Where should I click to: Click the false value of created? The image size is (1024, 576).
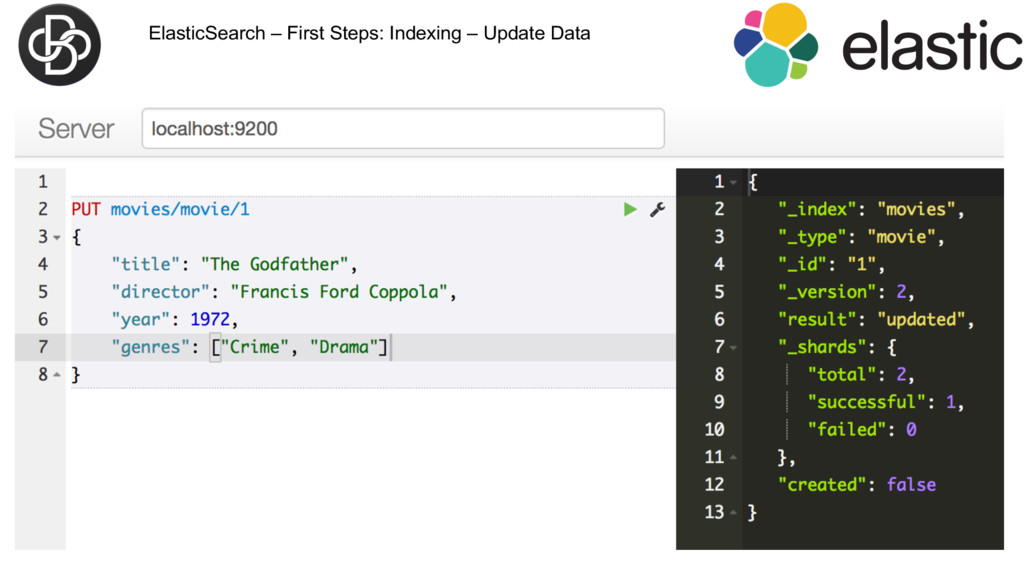tap(911, 485)
